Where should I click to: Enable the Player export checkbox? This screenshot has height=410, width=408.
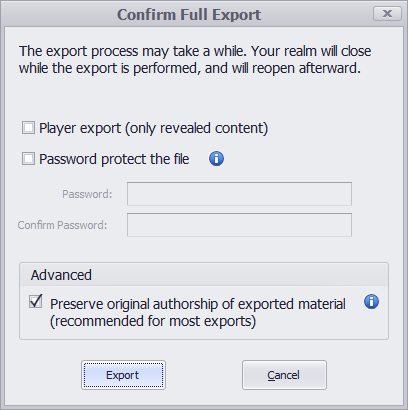coord(28,128)
